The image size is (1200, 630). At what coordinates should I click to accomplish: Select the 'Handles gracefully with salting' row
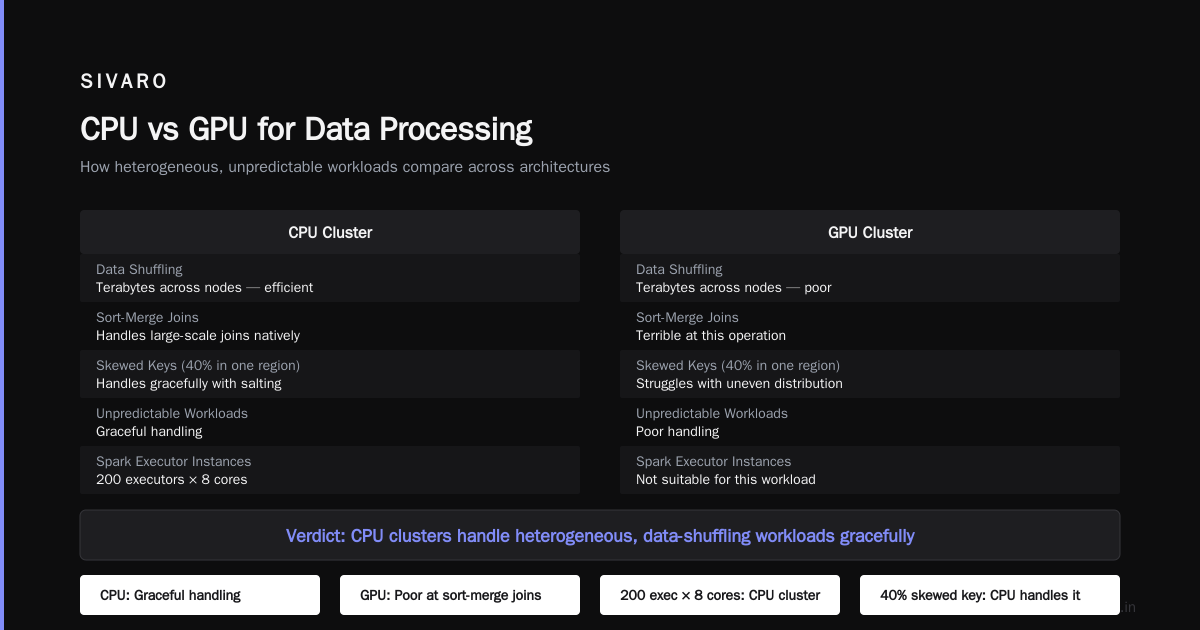click(x=330, y=374)
